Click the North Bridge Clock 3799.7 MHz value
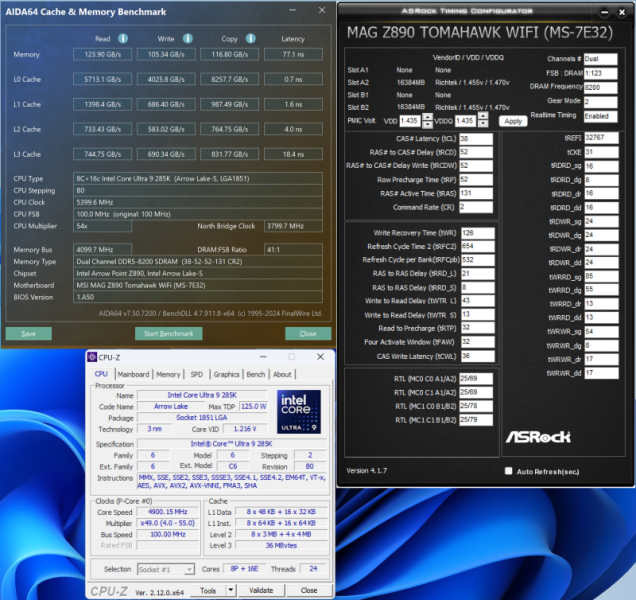This screenshot has height=600, width=636. [x=293, y=226]
